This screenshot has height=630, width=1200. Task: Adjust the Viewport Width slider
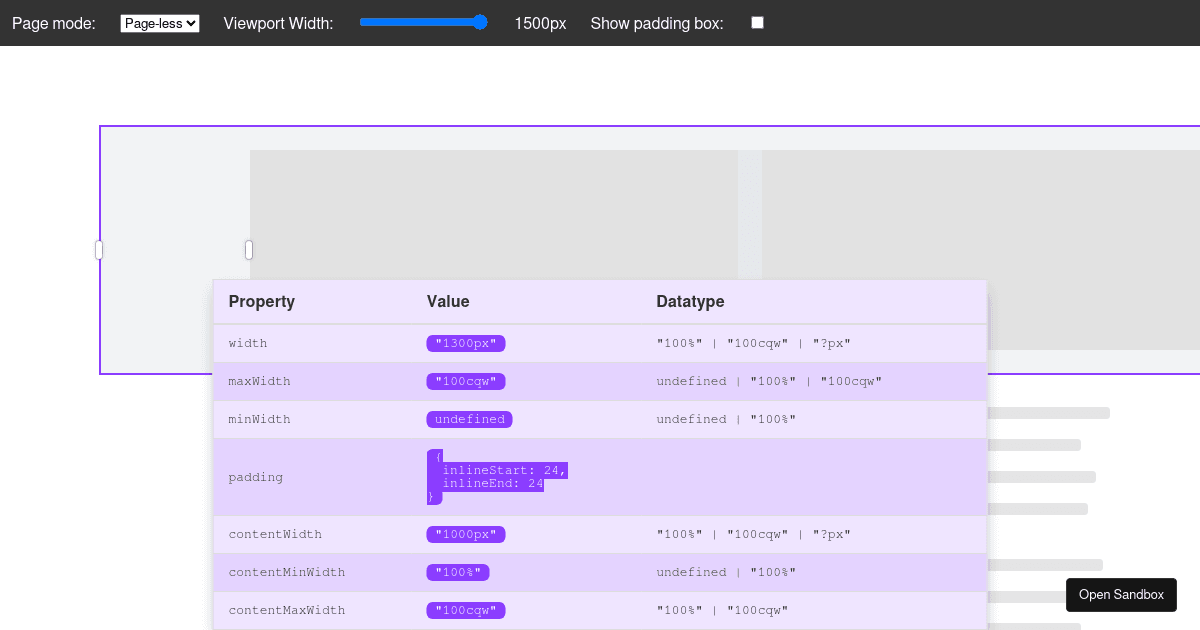point(424,22)
